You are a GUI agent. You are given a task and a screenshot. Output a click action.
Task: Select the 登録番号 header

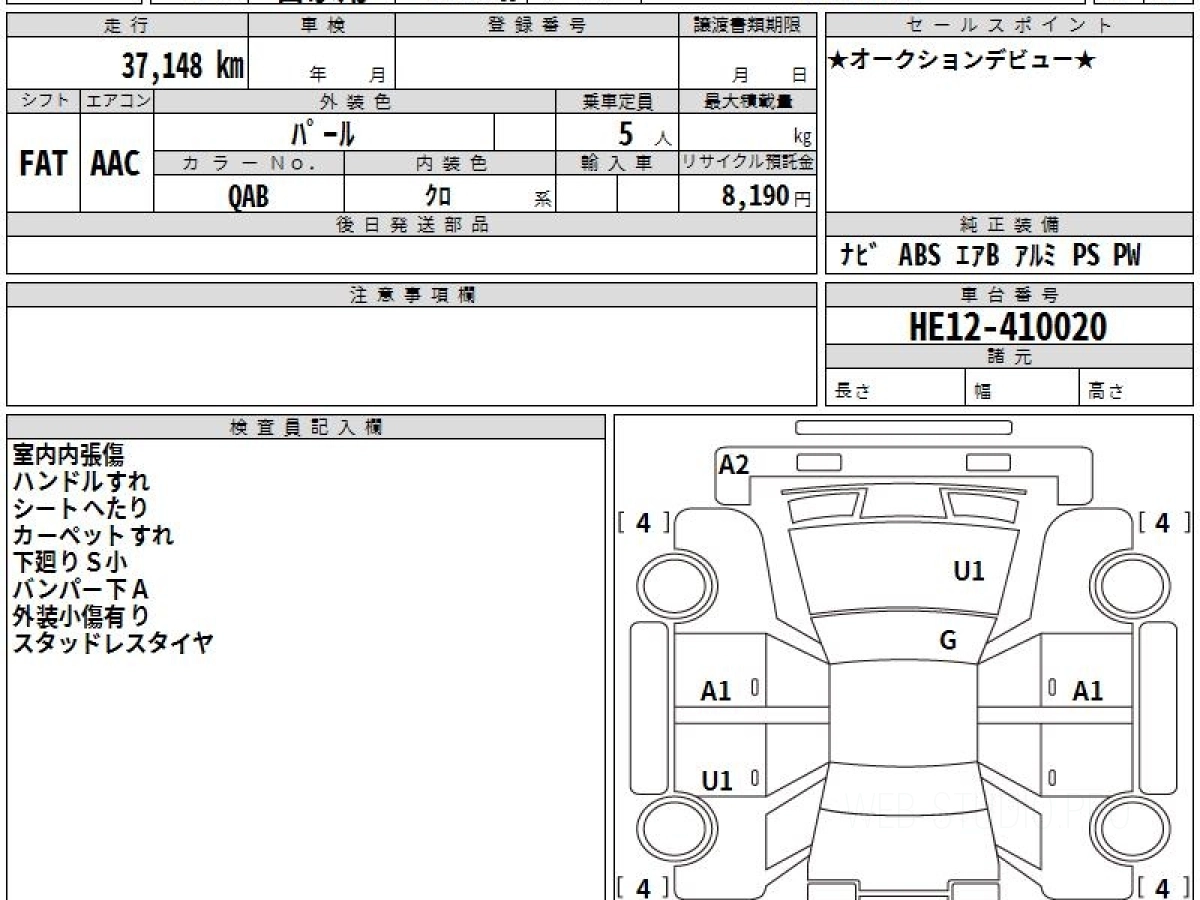click(x=537, y=26)
